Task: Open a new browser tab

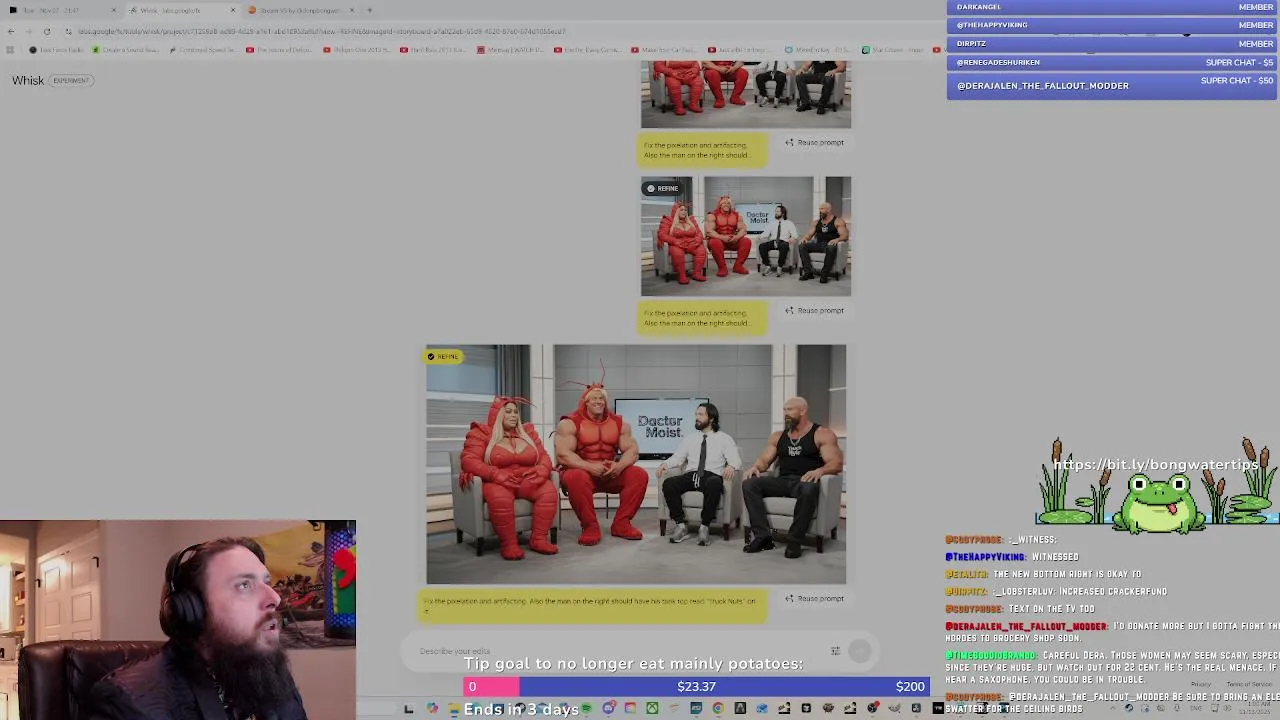Action: (370, 10)
